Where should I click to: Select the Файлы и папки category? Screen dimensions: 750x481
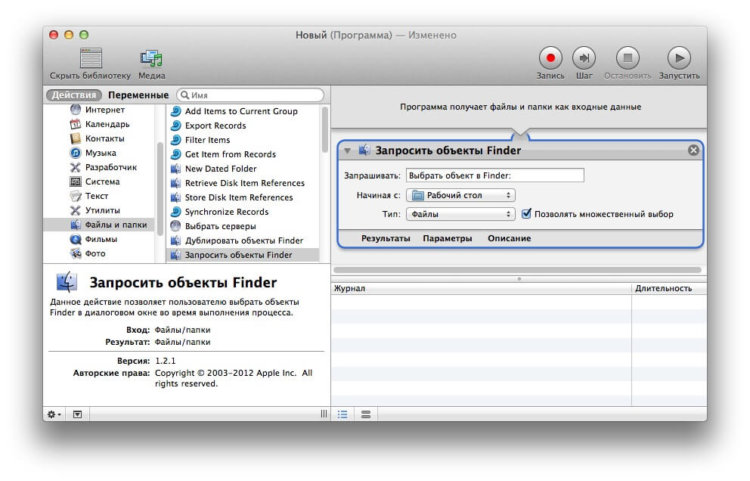(x=99, y=224)
